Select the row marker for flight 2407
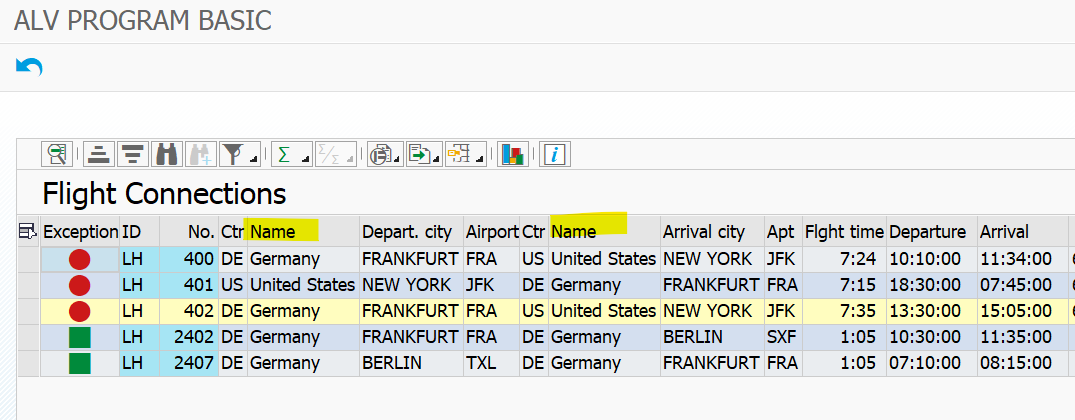 click(x=28, y=363)
